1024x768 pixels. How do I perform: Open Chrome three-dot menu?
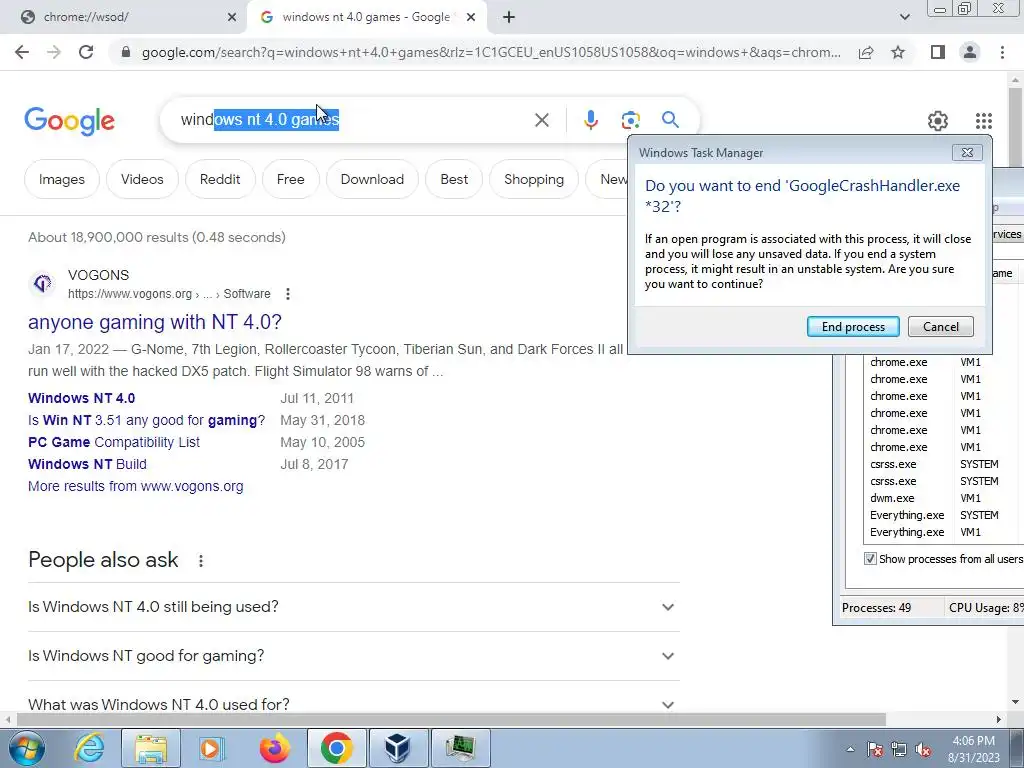tap(1002, 52)
